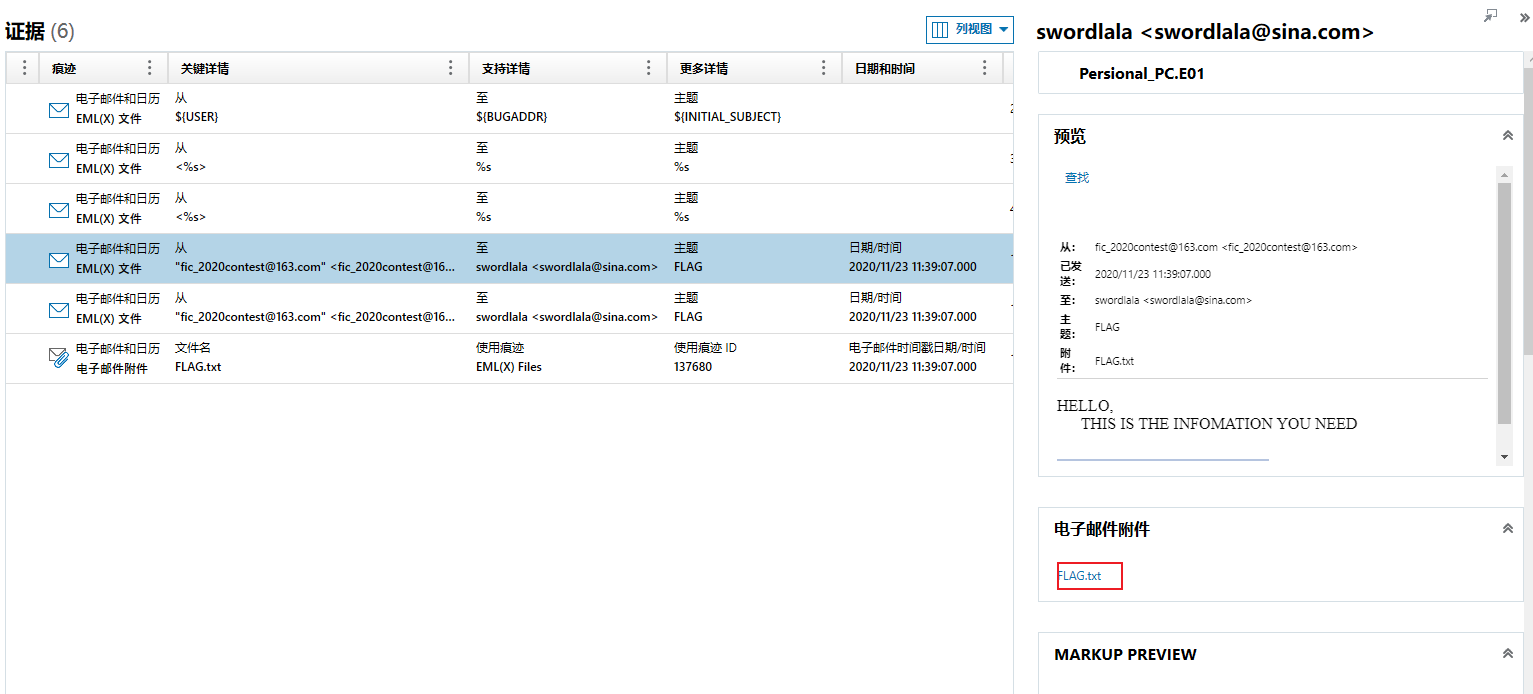Open the 关键详情 column options menu icon
The height and width of the screenshot is (694, 1533).
[x=451, y=68]
